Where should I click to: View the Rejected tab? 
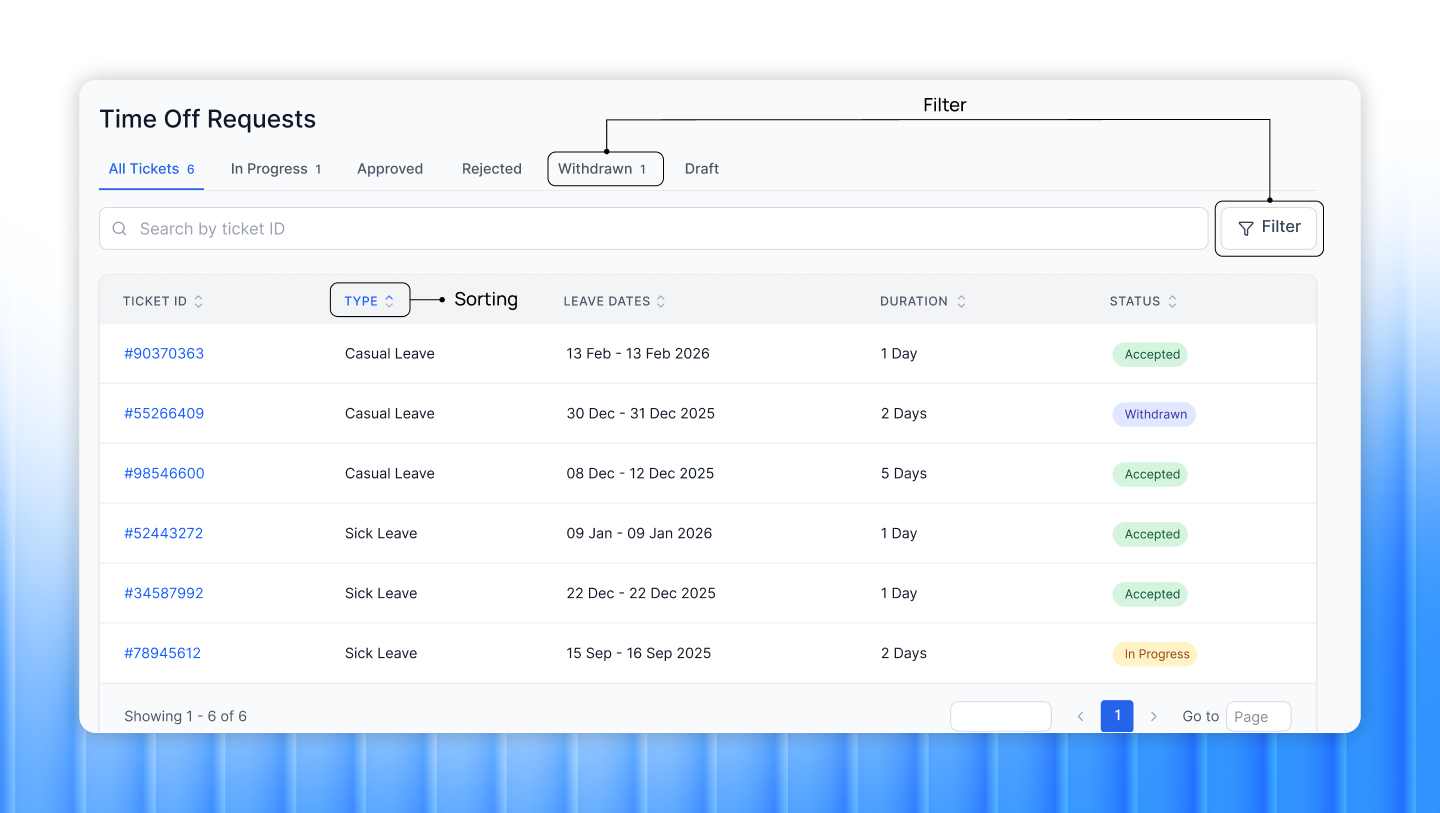pos(491,168)
